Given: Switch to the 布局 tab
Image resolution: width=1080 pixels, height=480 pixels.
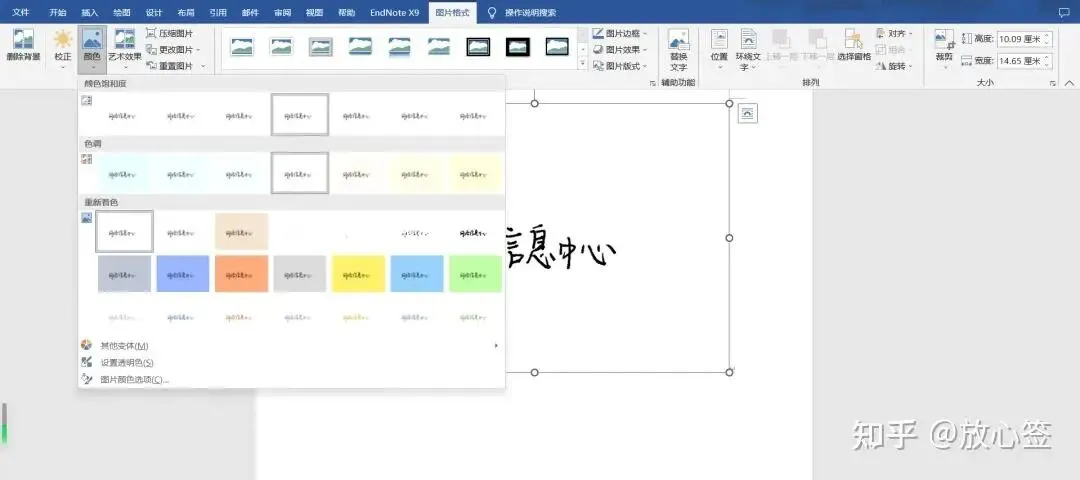Looking at the screenshot, I should pos(186,12).
